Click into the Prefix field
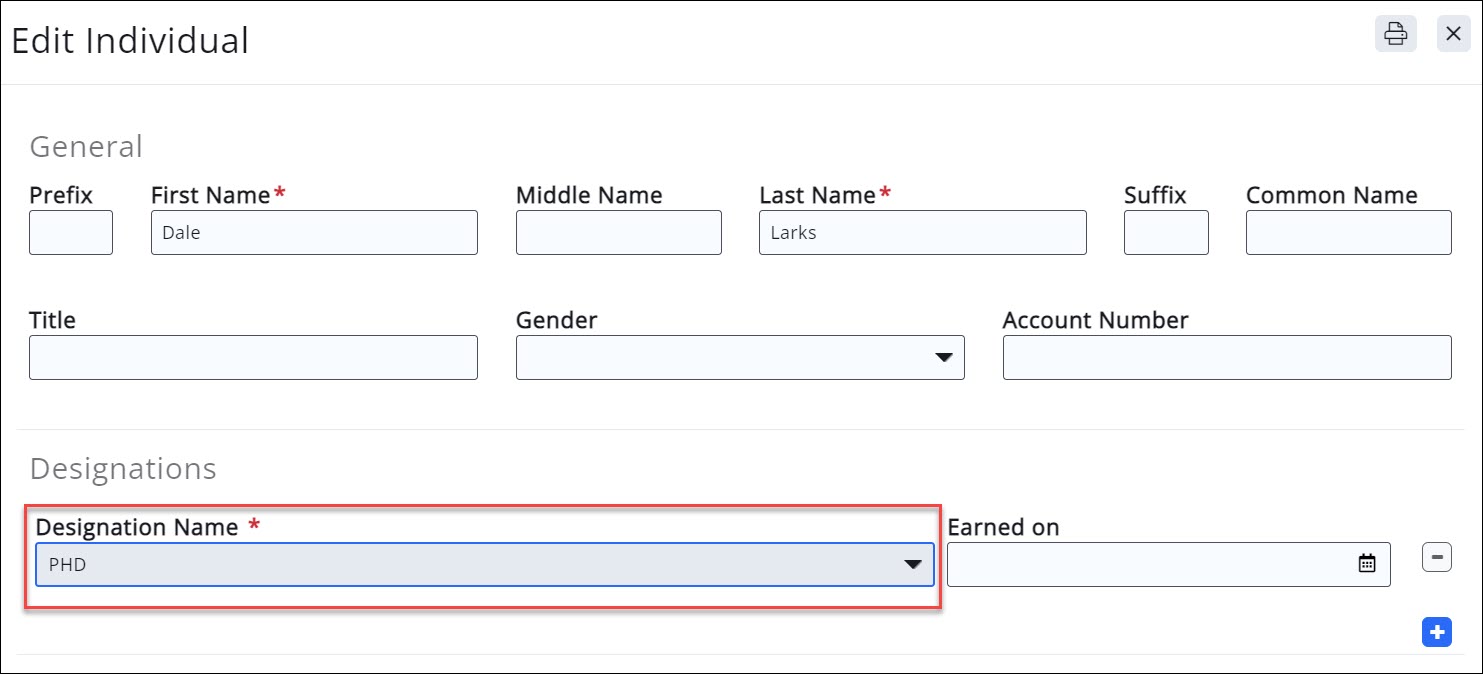The image size is (1483, 674). pyautogui.click(x=71, y=233)
